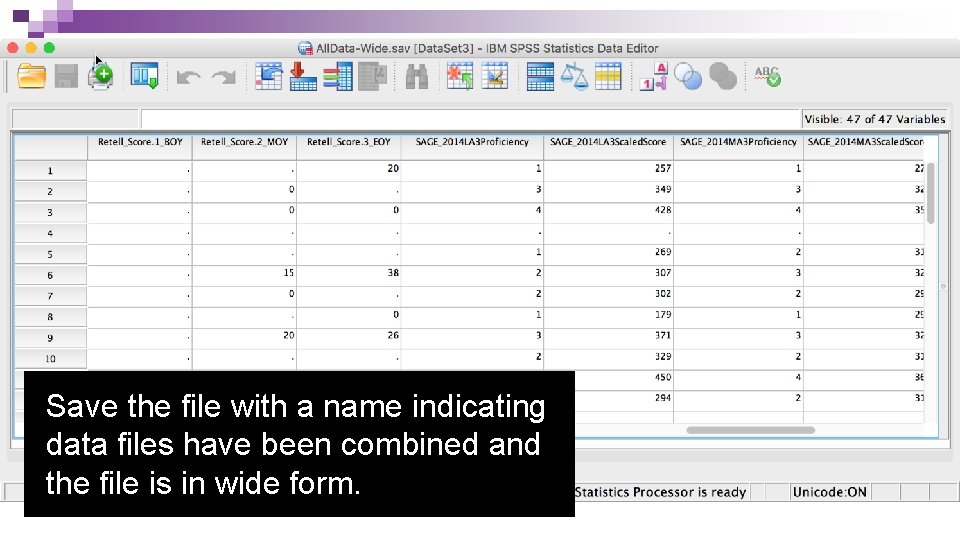
Task: Undo the last action
Action: pyautogui.click(x=189, y=77)
